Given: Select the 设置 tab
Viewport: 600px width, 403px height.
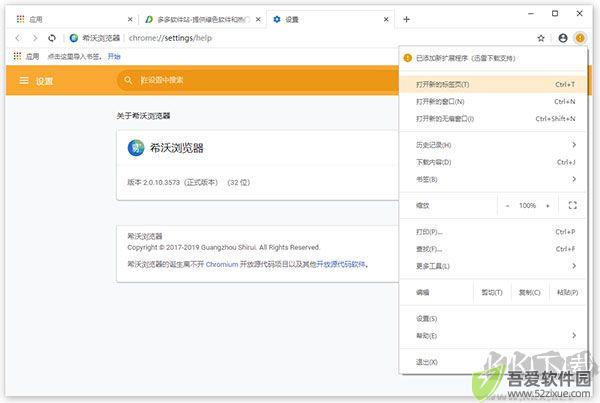Looking at the screenshot, I should (330, 19).
